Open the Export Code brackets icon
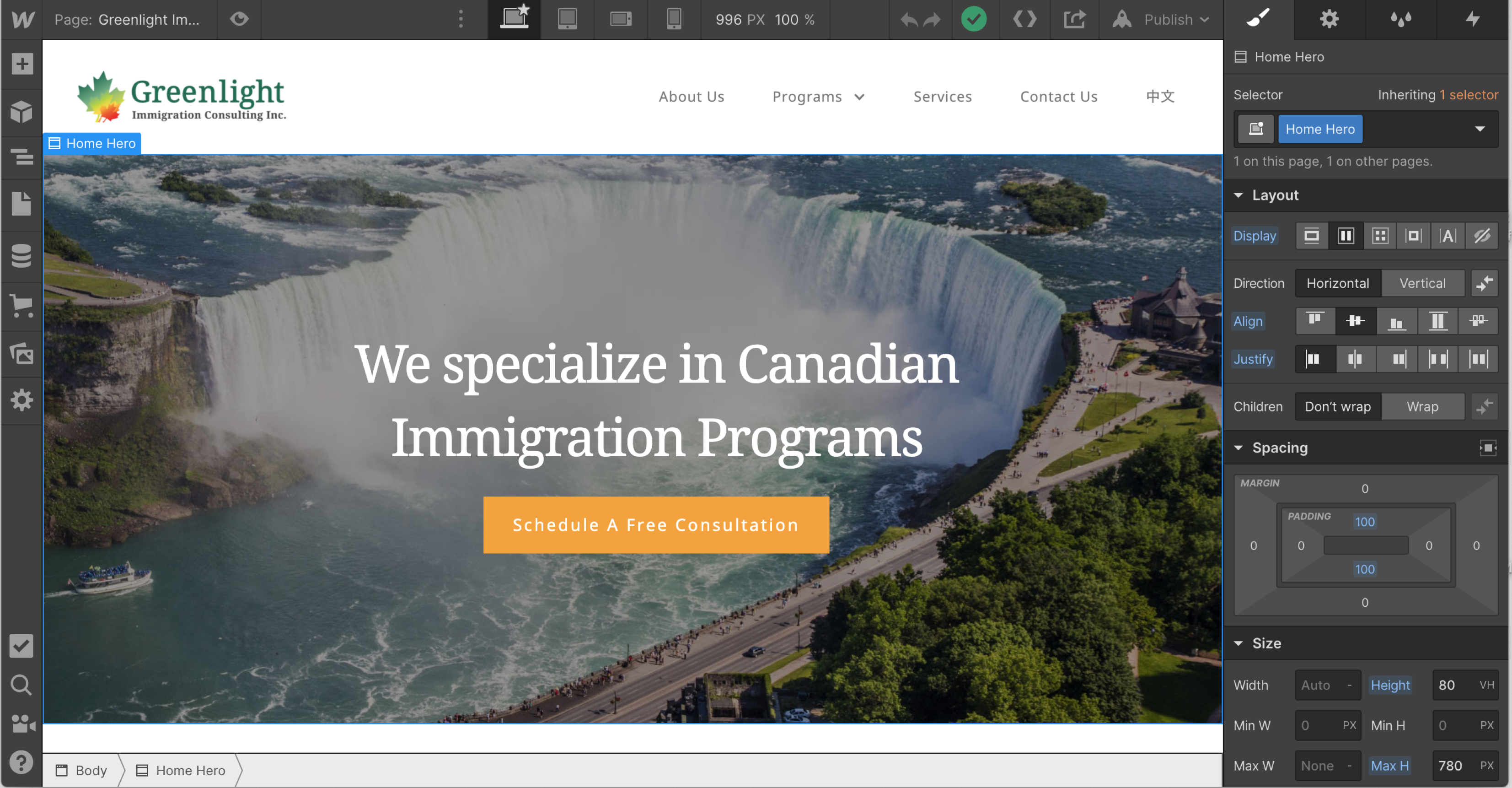Viewport: 1512px width, 788px height. tap(1025, 19)
